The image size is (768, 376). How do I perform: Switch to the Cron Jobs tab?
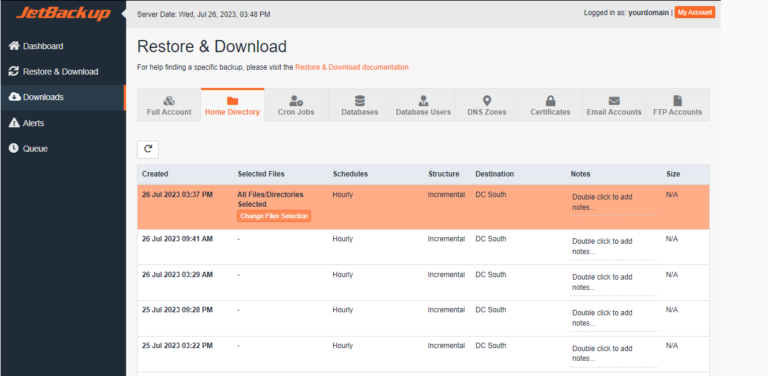coord(296,105)
